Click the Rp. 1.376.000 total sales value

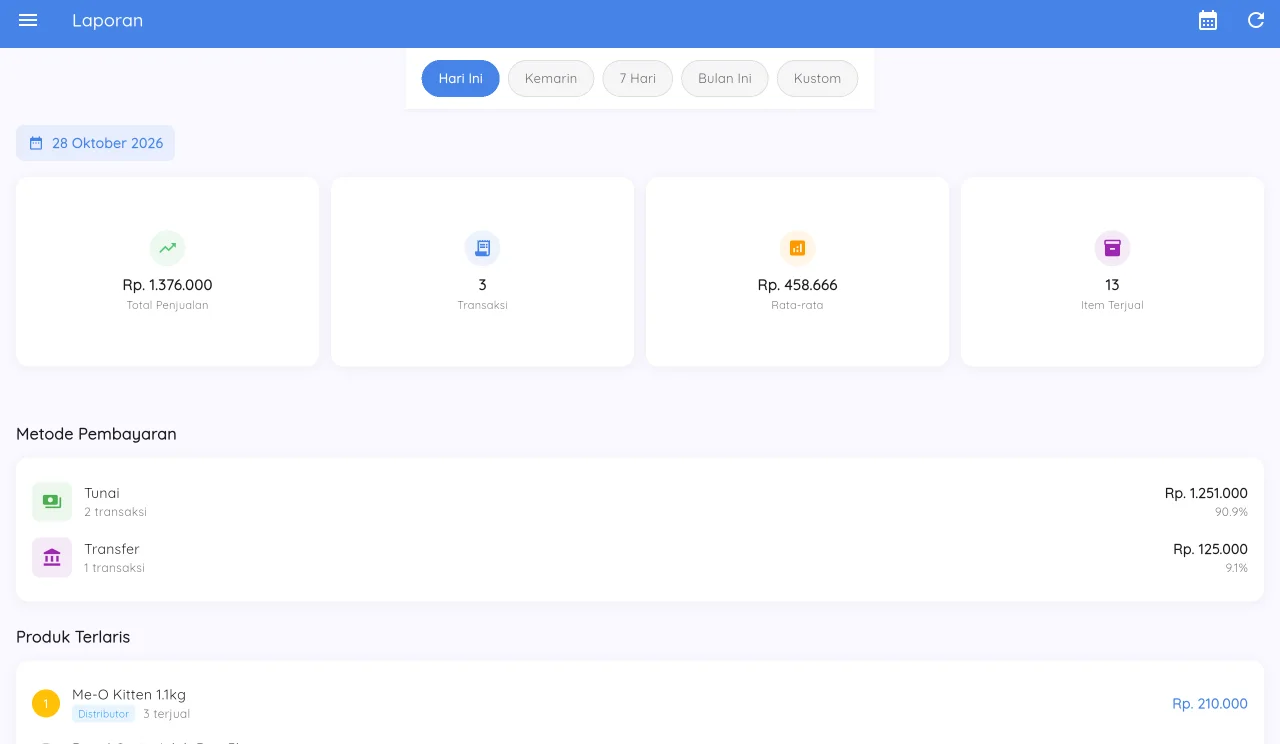[x=167, y=285]
